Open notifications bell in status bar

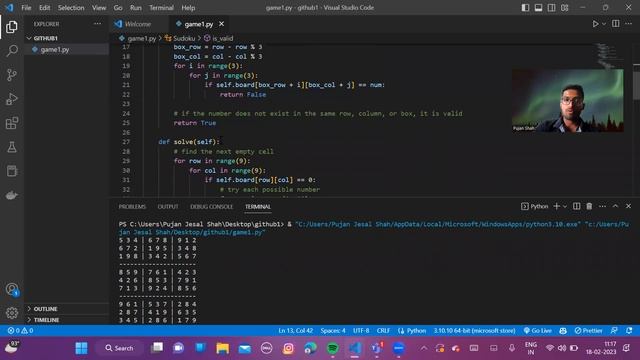[x=629, y=331]
